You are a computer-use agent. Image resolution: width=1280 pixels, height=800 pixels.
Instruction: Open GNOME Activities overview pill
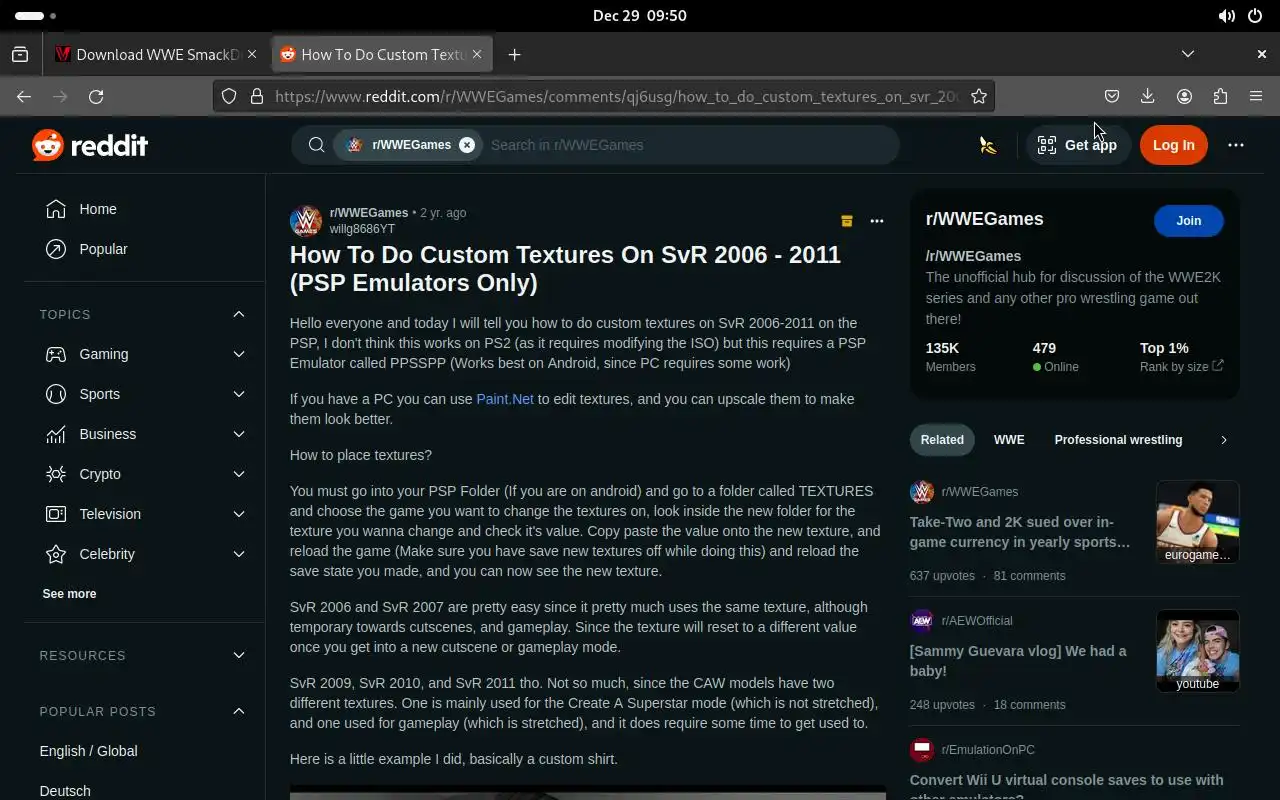(x=36, y=16)
